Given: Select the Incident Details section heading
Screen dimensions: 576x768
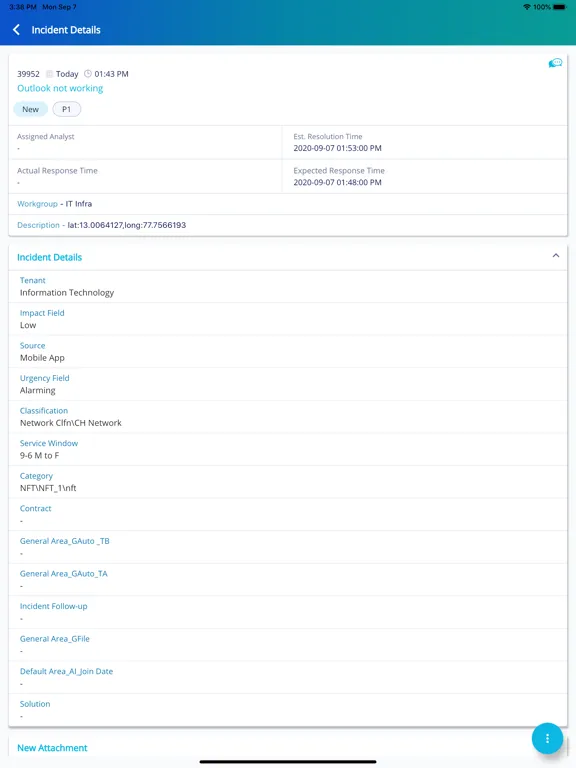Looking at the screenshot, I should (49, 257).
